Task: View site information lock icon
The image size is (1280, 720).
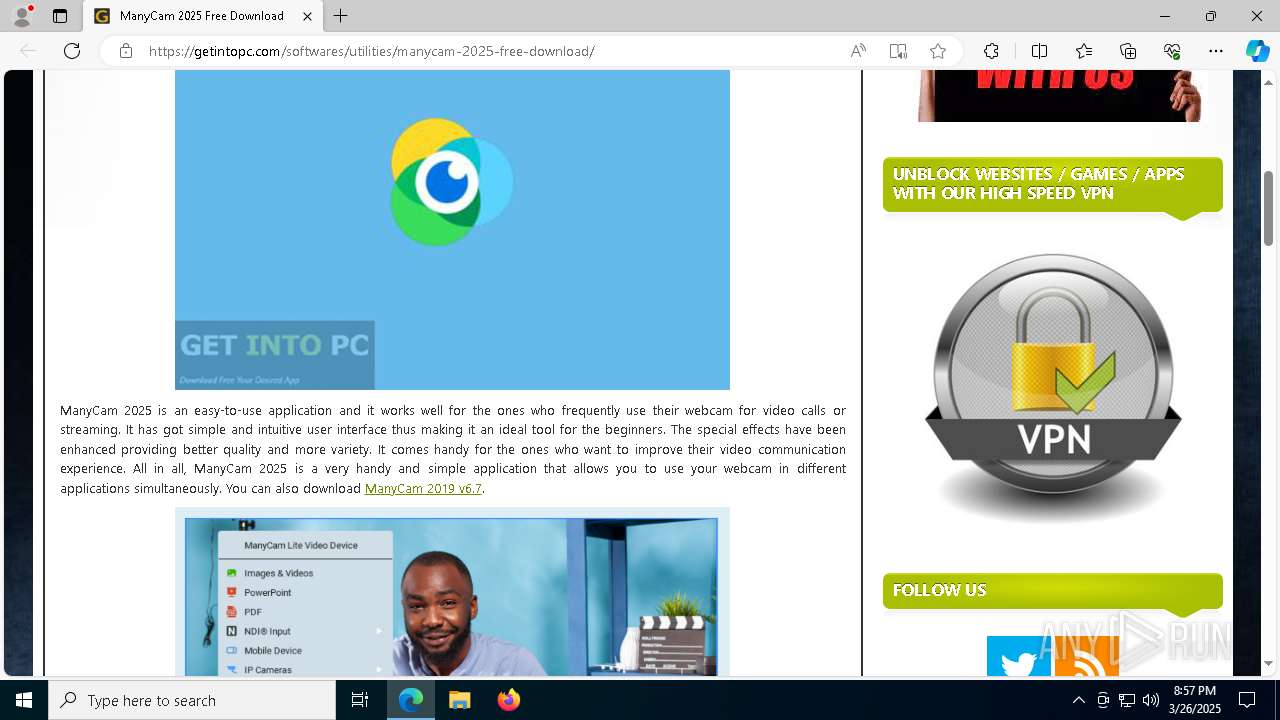Action: coord(126,51)
